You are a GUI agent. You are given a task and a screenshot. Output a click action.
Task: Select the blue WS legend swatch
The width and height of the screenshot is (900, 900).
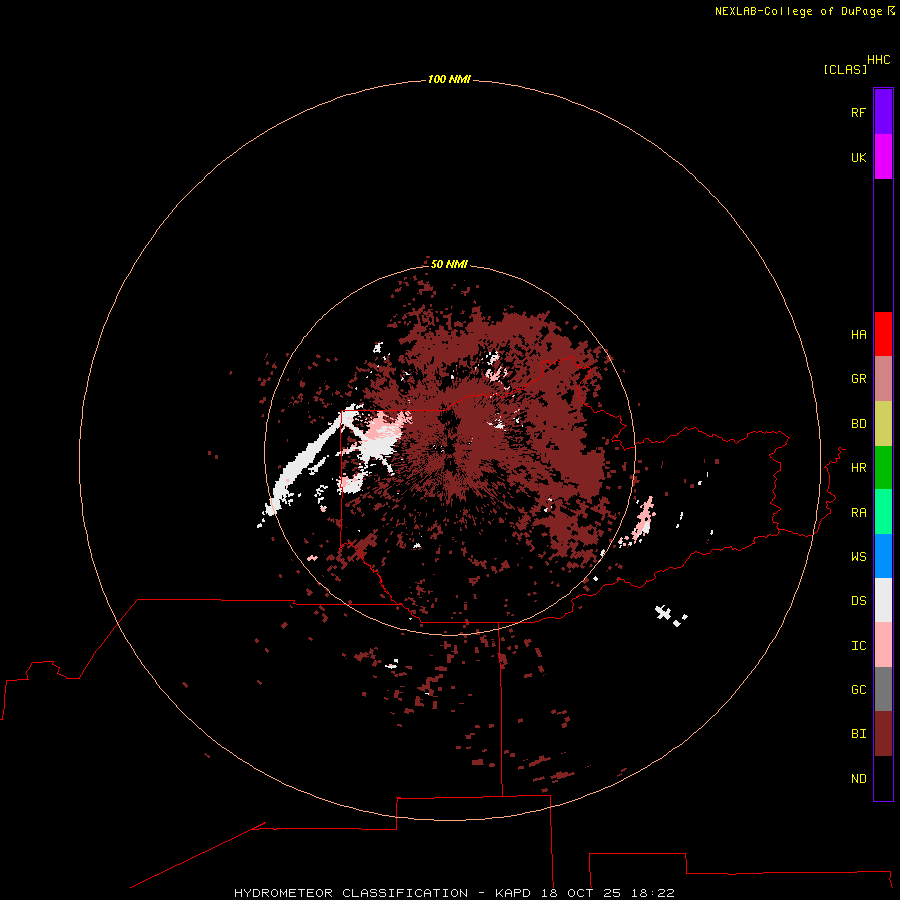pos(883,556)
